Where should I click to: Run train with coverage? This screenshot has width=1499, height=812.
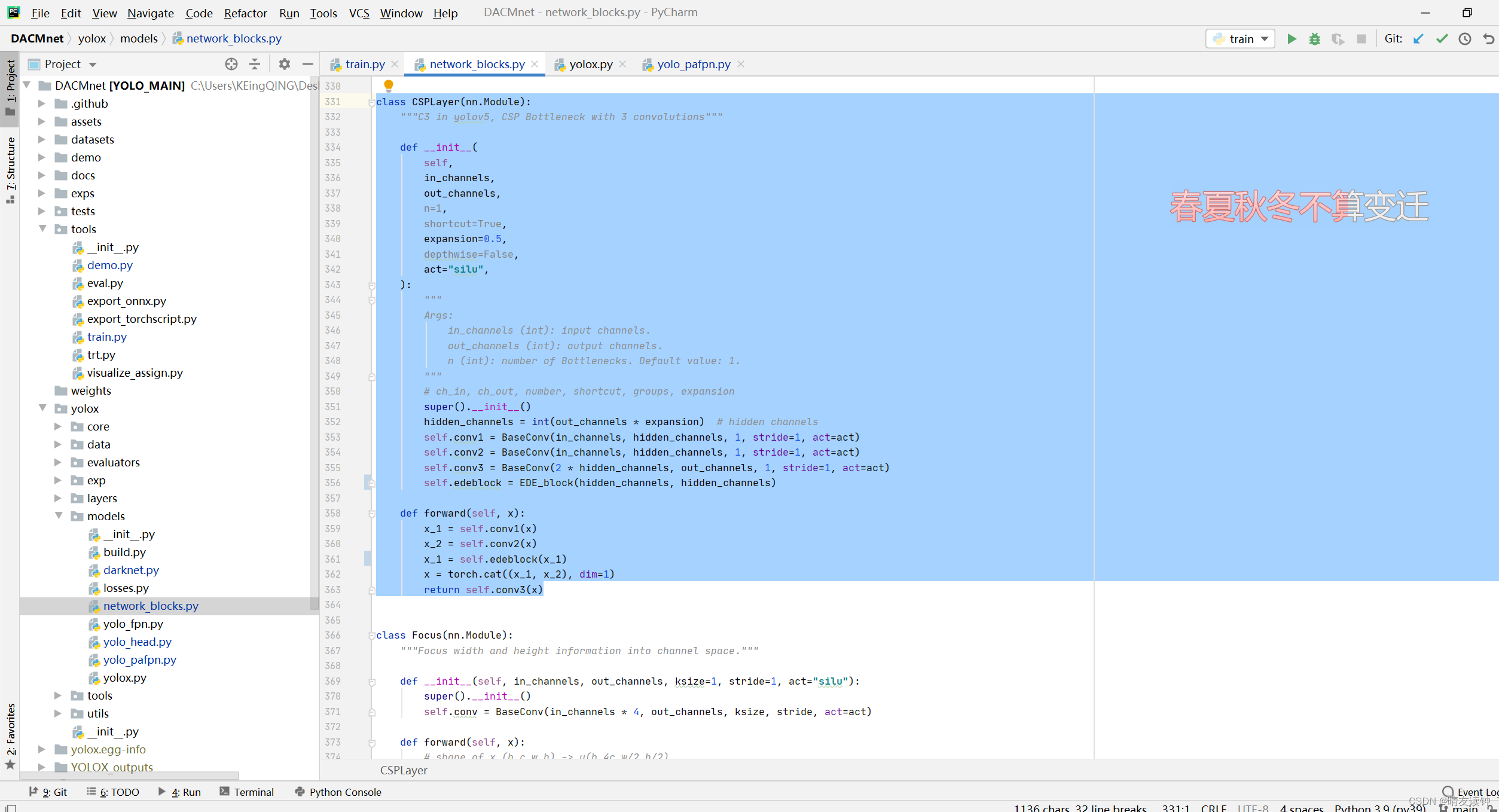(x=1338, y=39)
